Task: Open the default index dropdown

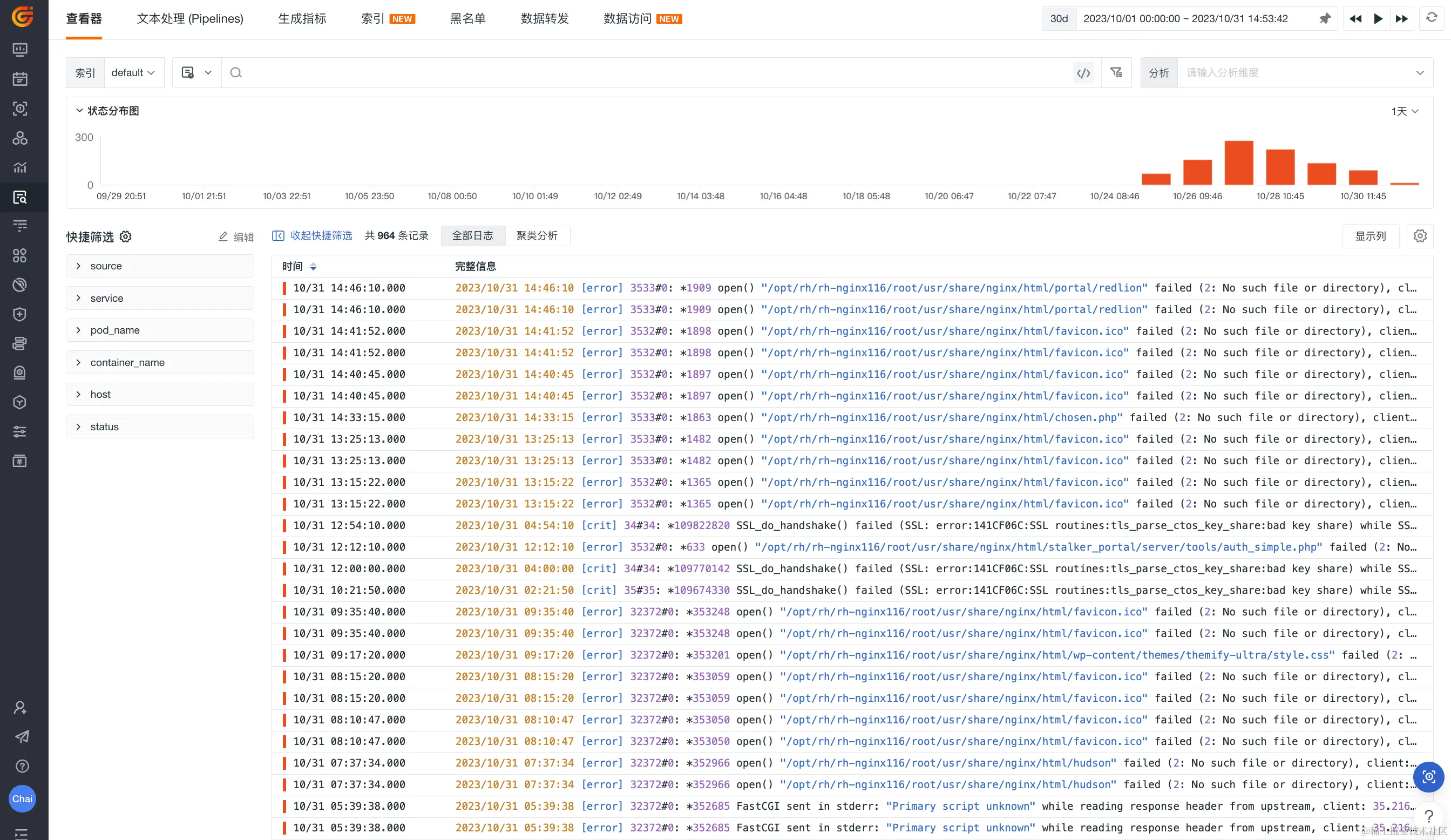Action: tap(133, 72)
